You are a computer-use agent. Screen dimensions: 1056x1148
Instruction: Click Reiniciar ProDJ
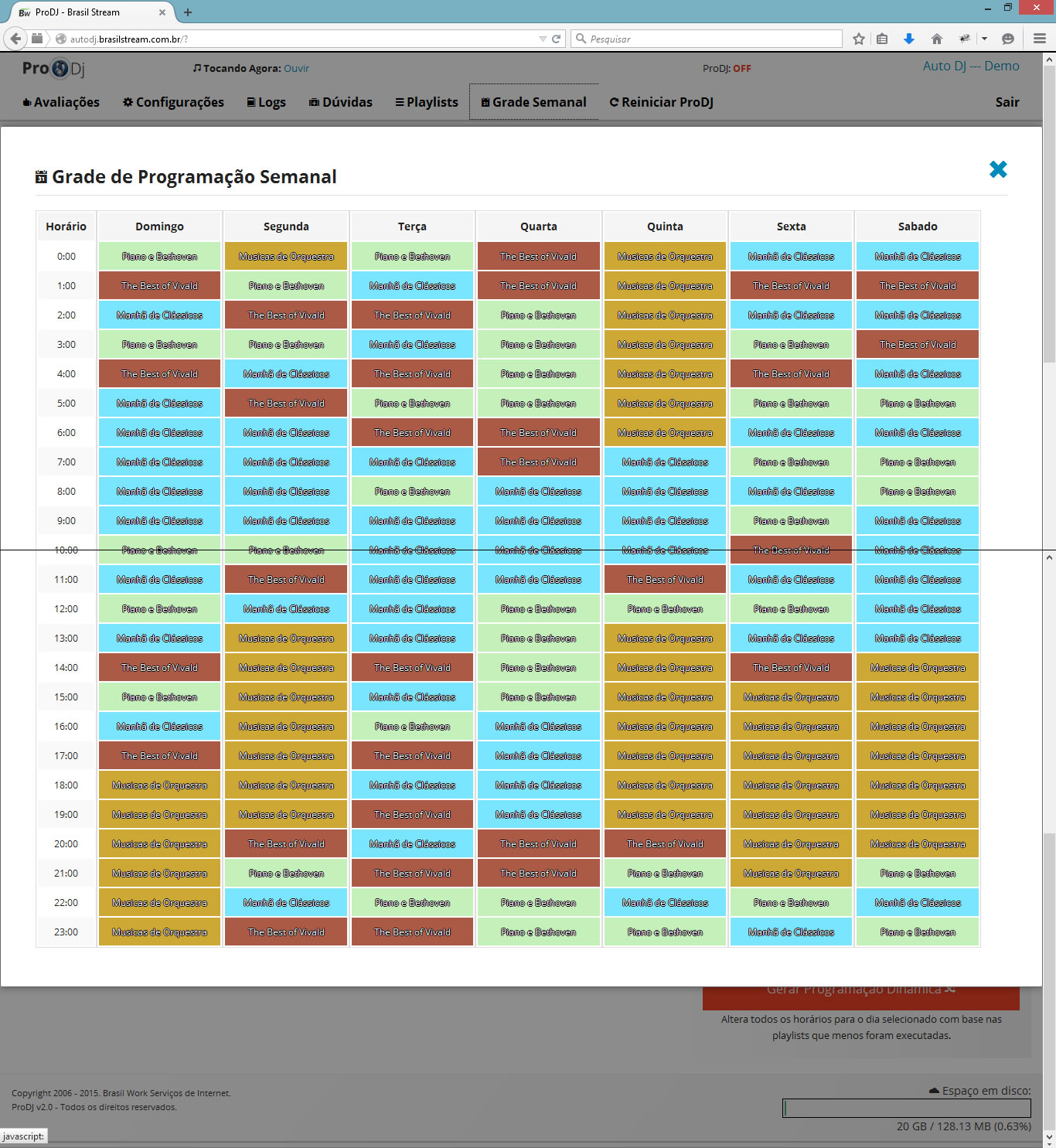tap(662, 102)
